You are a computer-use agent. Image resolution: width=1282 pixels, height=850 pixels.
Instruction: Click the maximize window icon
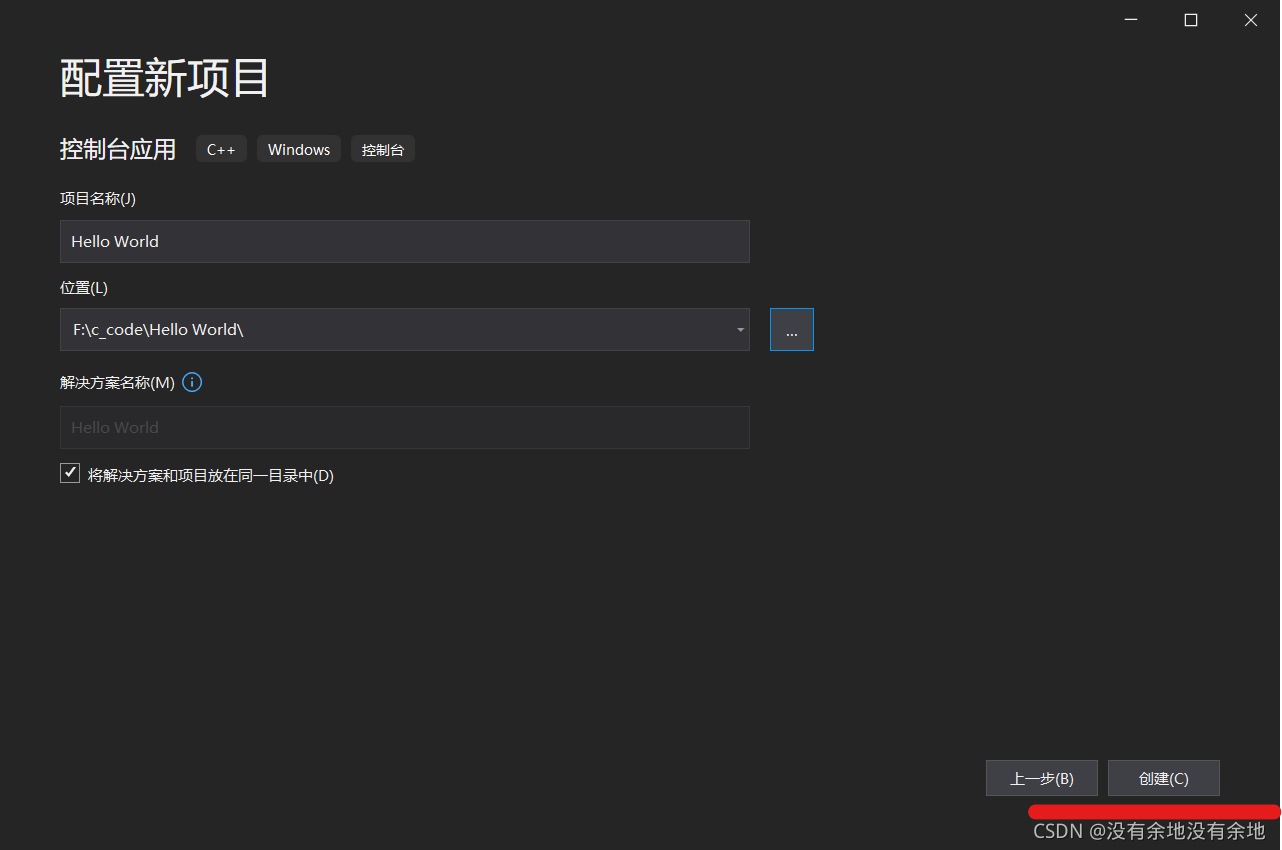[x=1190, y=19]
